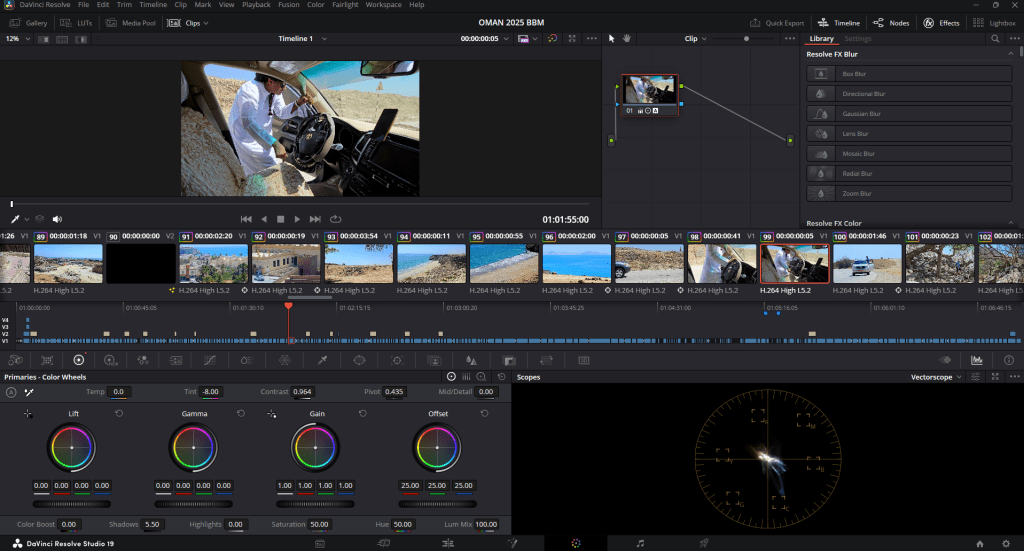
Task: Show the Scopes panel icon
Action: (x=977, y=360)
